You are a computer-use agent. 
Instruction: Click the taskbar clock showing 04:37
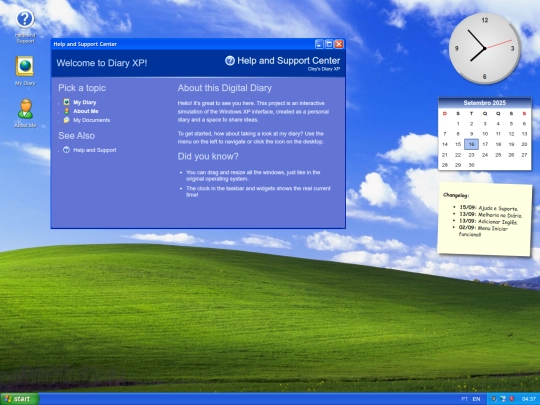[x=529, y=399]
